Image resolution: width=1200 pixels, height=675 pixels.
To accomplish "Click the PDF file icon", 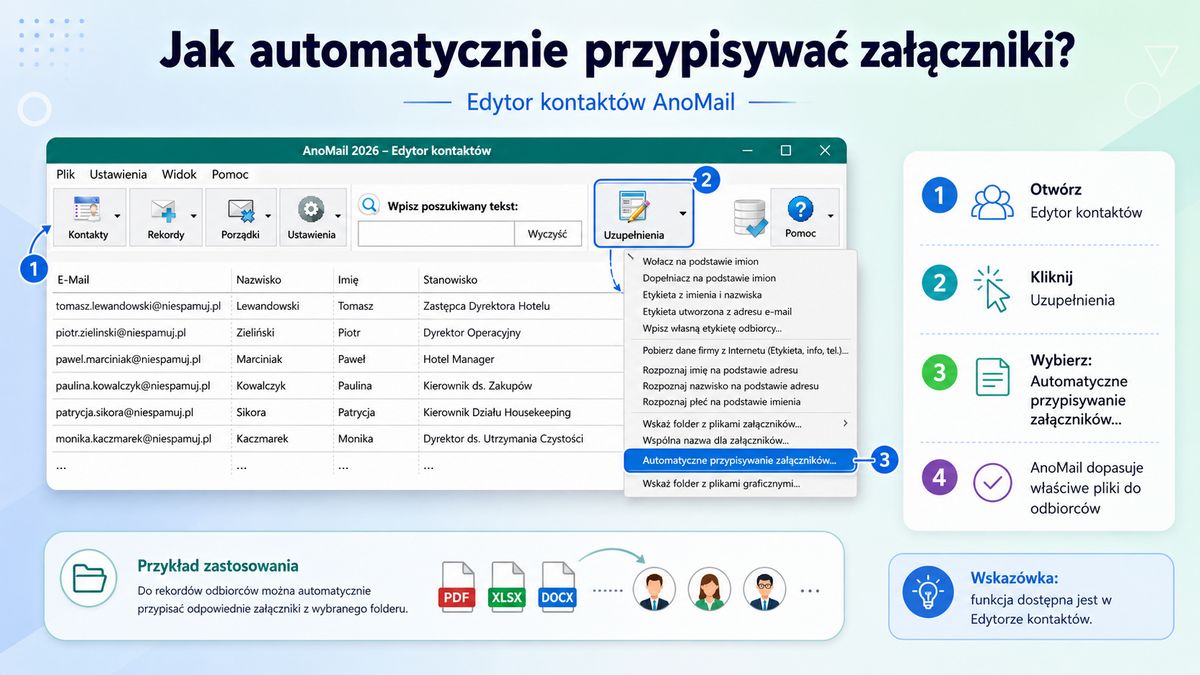I will tap(457, 586).
